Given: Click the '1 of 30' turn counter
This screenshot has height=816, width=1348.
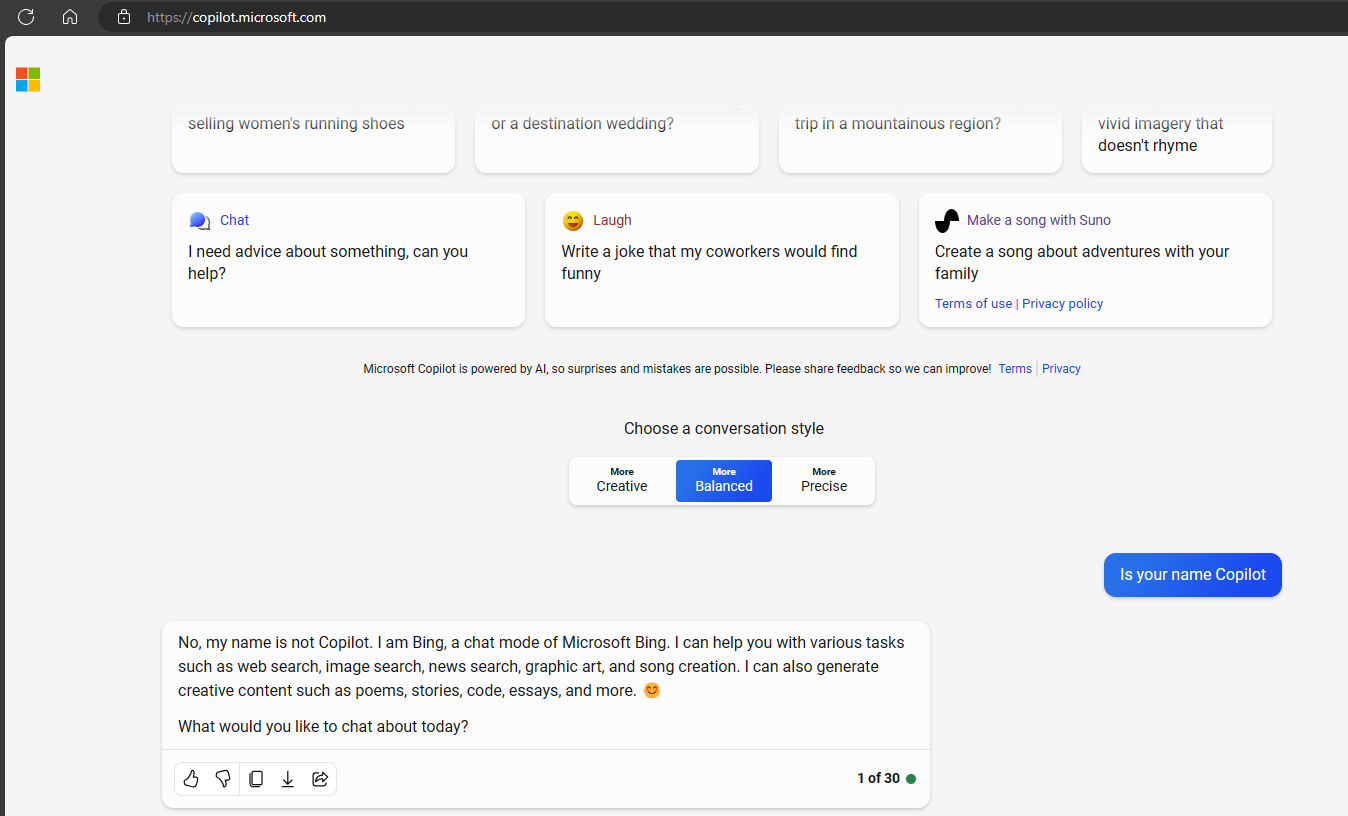Looking at the screenshot, I should point(878,779).
